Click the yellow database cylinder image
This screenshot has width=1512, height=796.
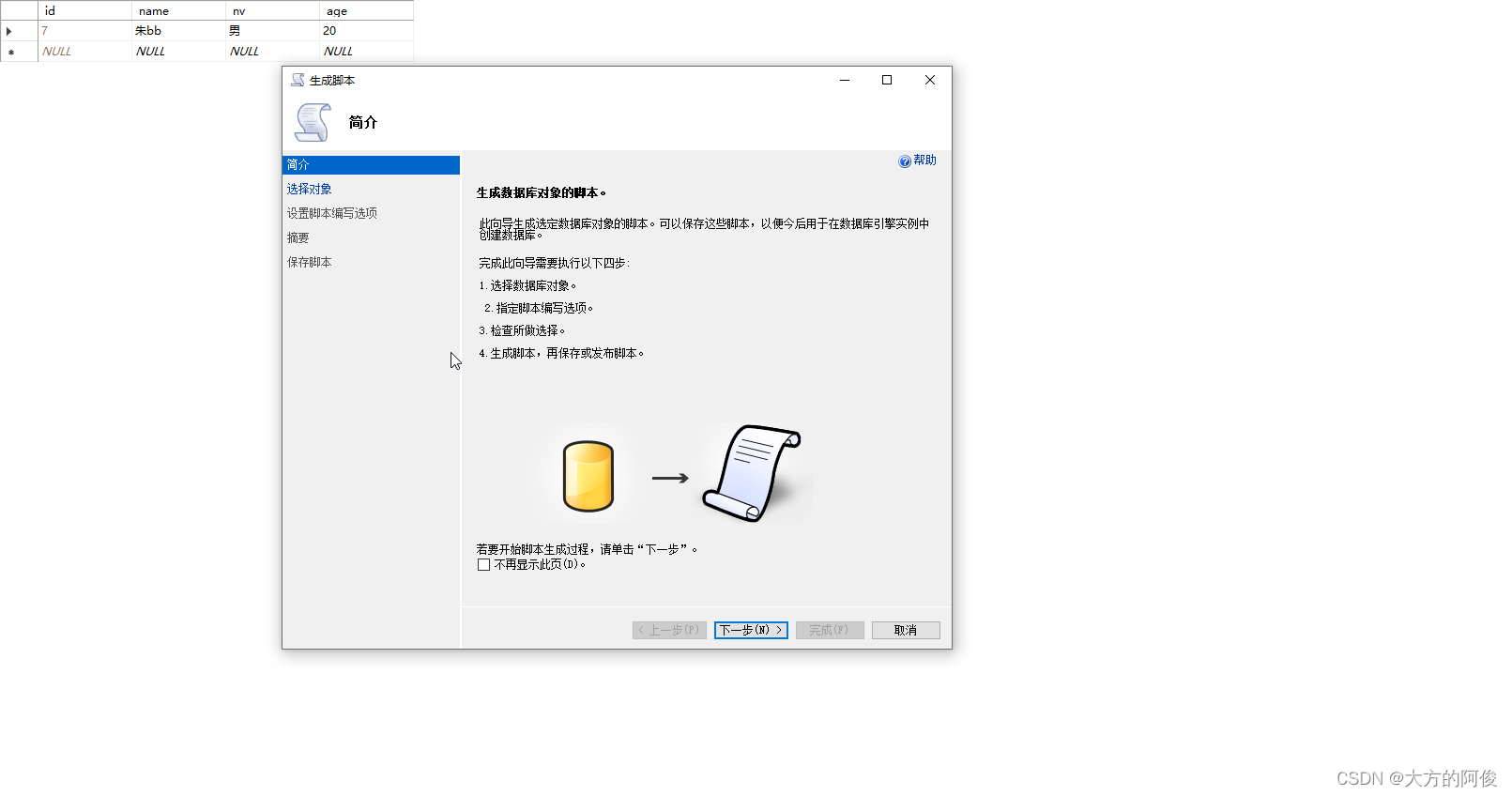tap(588, 477)
